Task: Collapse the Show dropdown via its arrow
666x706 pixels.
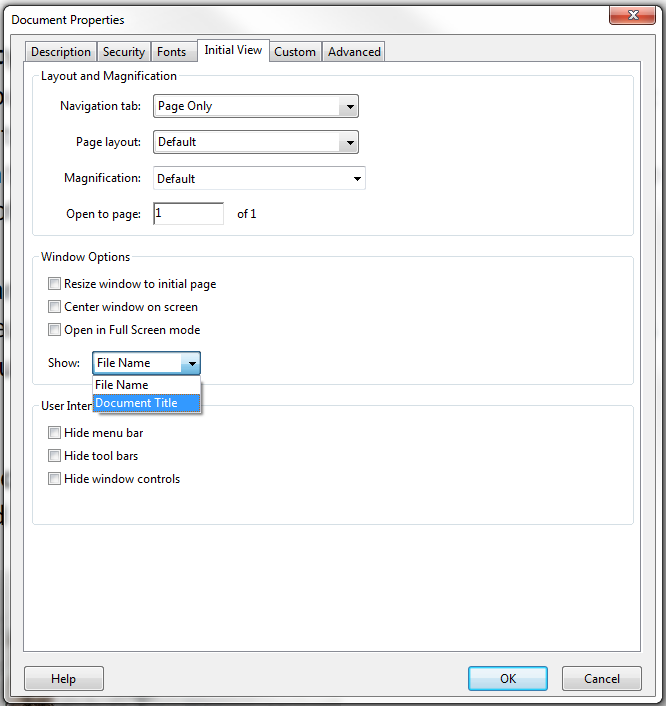Action: 191,363
